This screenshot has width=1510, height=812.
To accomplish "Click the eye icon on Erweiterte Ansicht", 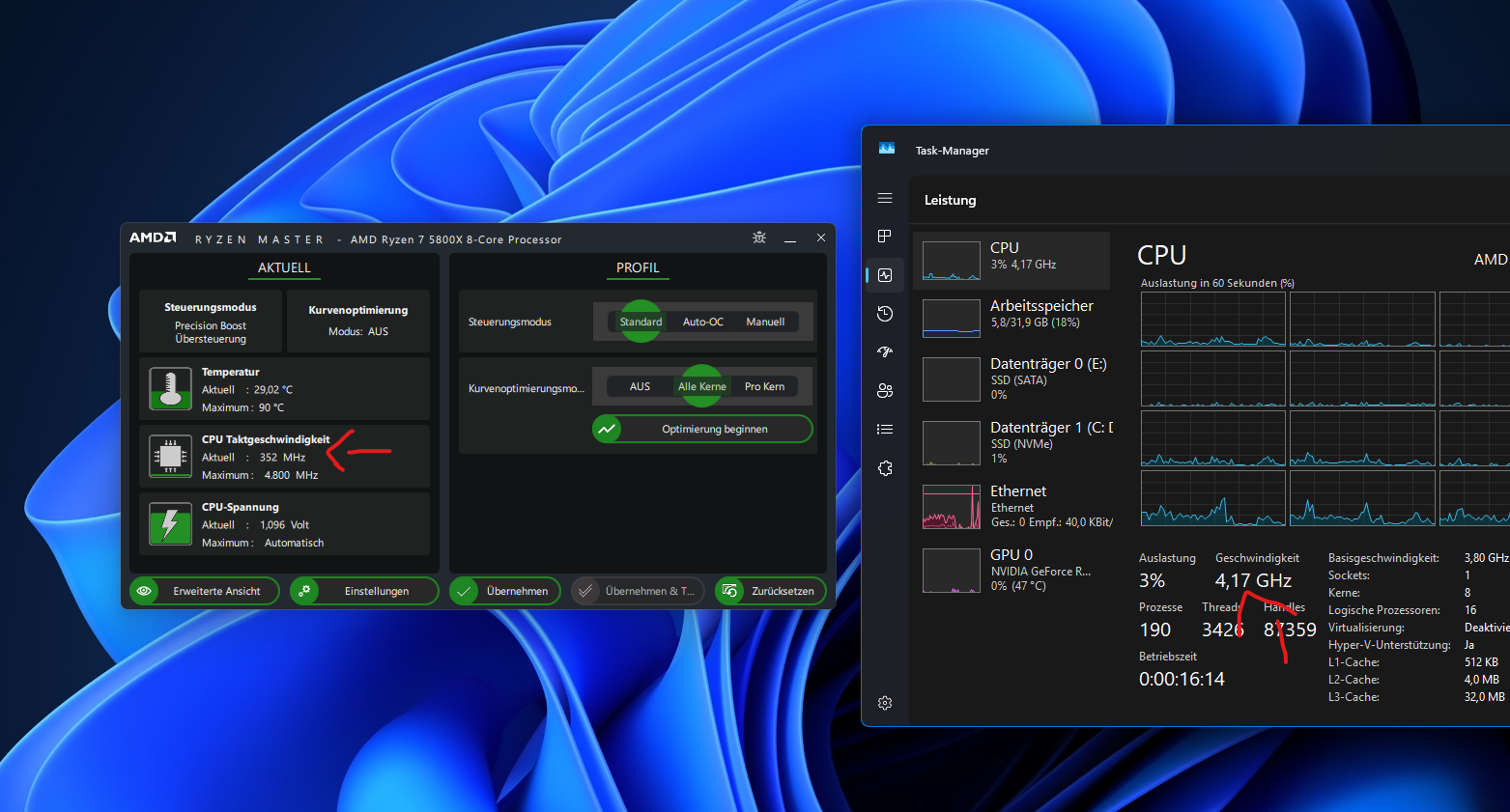I will [145, 591].
